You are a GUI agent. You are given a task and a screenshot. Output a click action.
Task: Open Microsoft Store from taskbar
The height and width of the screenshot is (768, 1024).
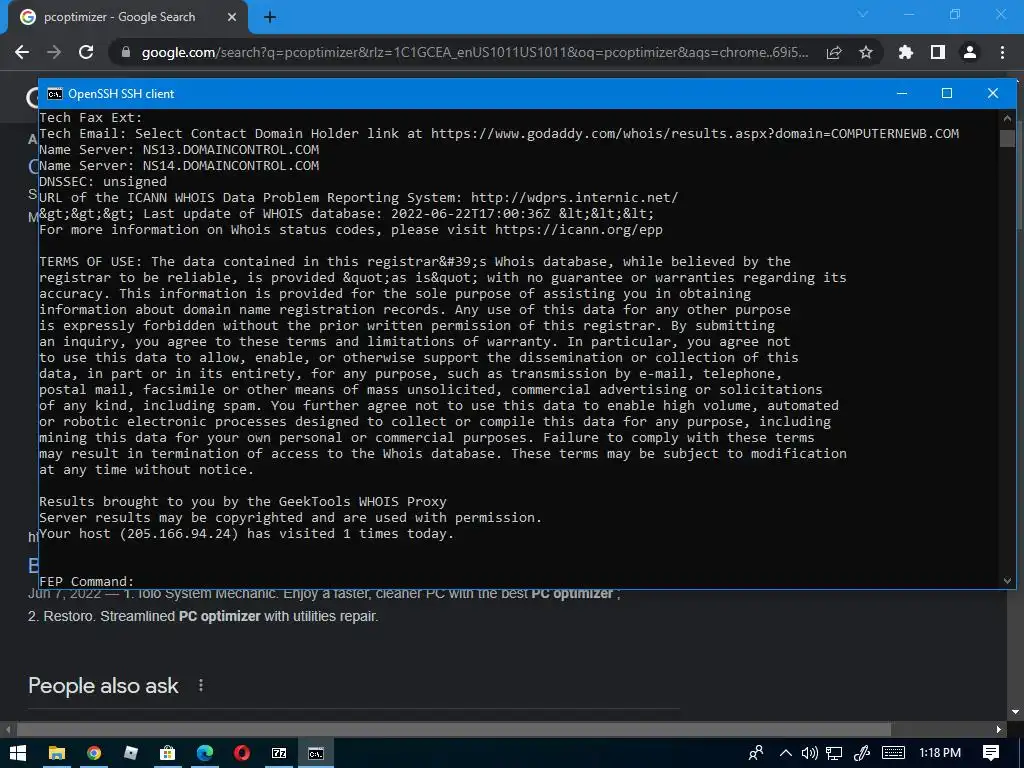tap(168, 753)
